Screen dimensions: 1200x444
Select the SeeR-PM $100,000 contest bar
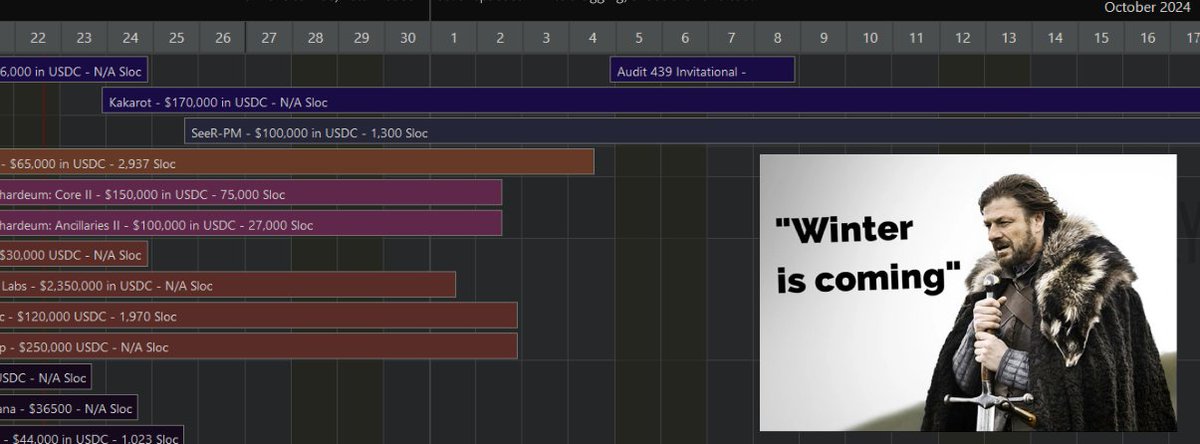pos(692,131)
